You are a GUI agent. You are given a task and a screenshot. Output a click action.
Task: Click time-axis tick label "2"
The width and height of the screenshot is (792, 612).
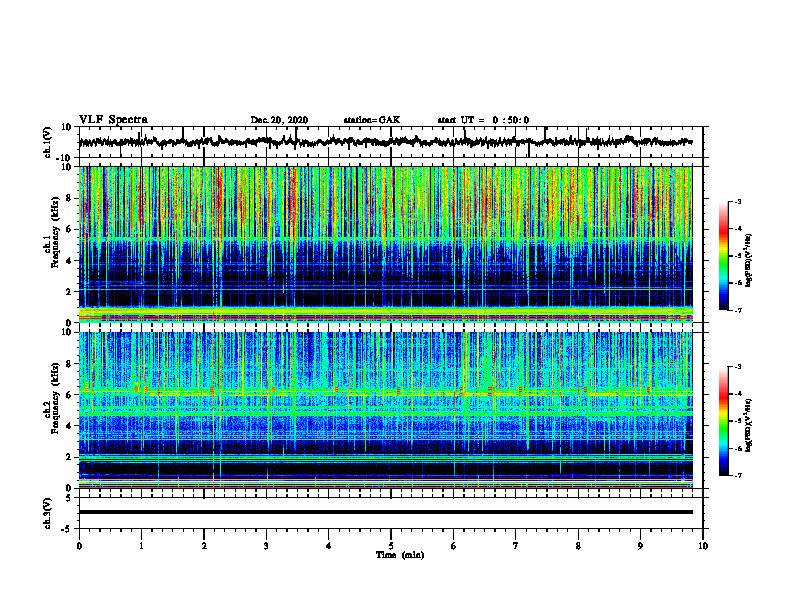[204, 546]
